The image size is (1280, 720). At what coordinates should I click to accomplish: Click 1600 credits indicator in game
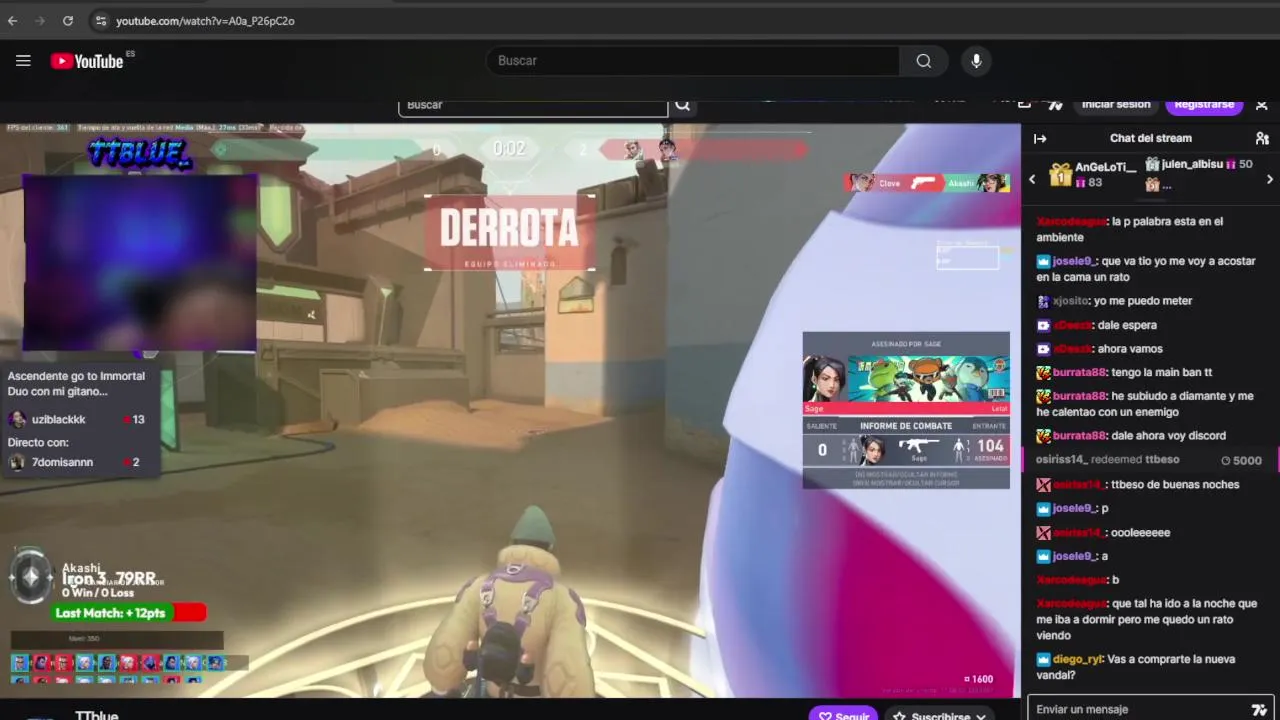[978, 679]
